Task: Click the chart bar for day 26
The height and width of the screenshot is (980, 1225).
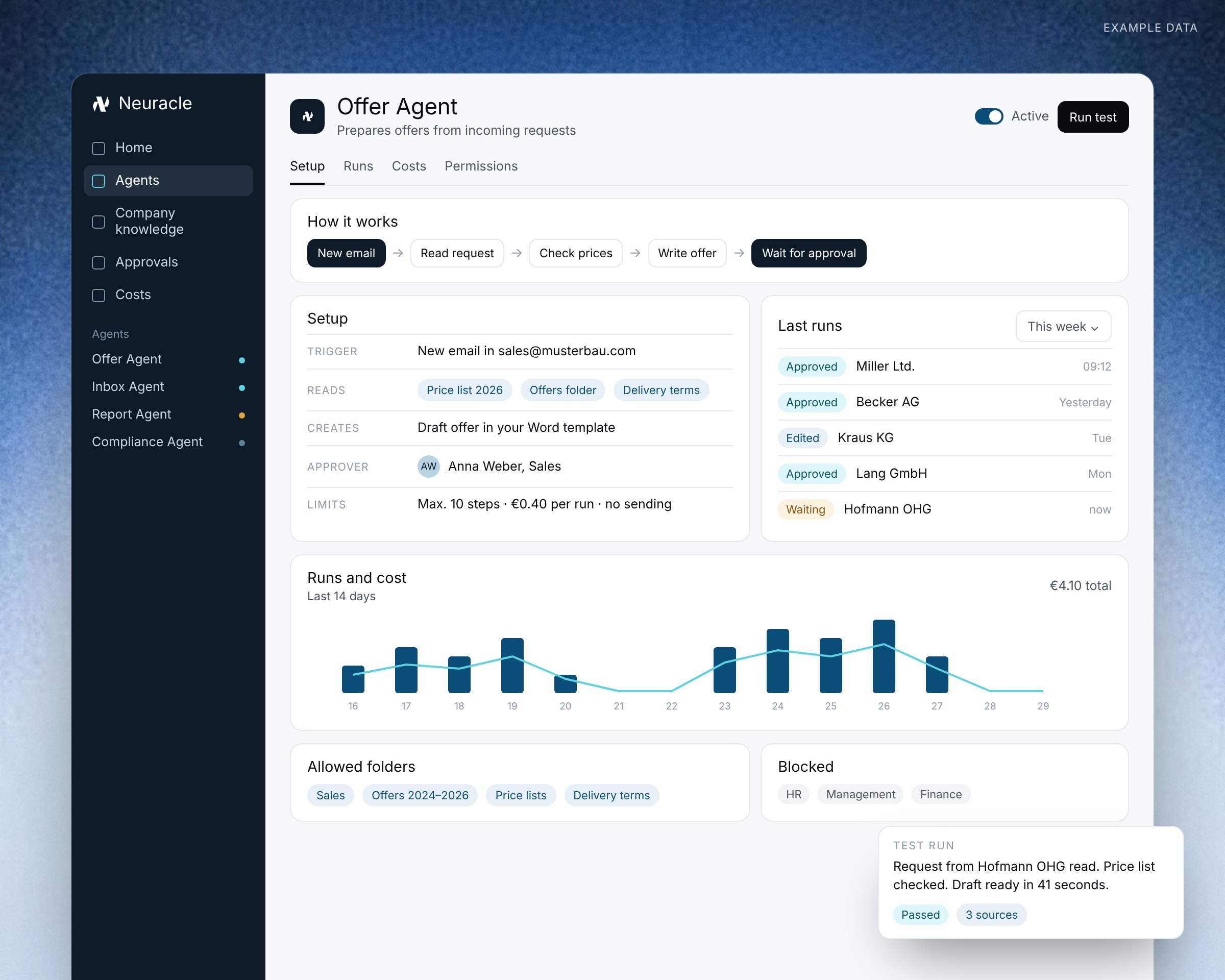Action: tap(884, 656)
